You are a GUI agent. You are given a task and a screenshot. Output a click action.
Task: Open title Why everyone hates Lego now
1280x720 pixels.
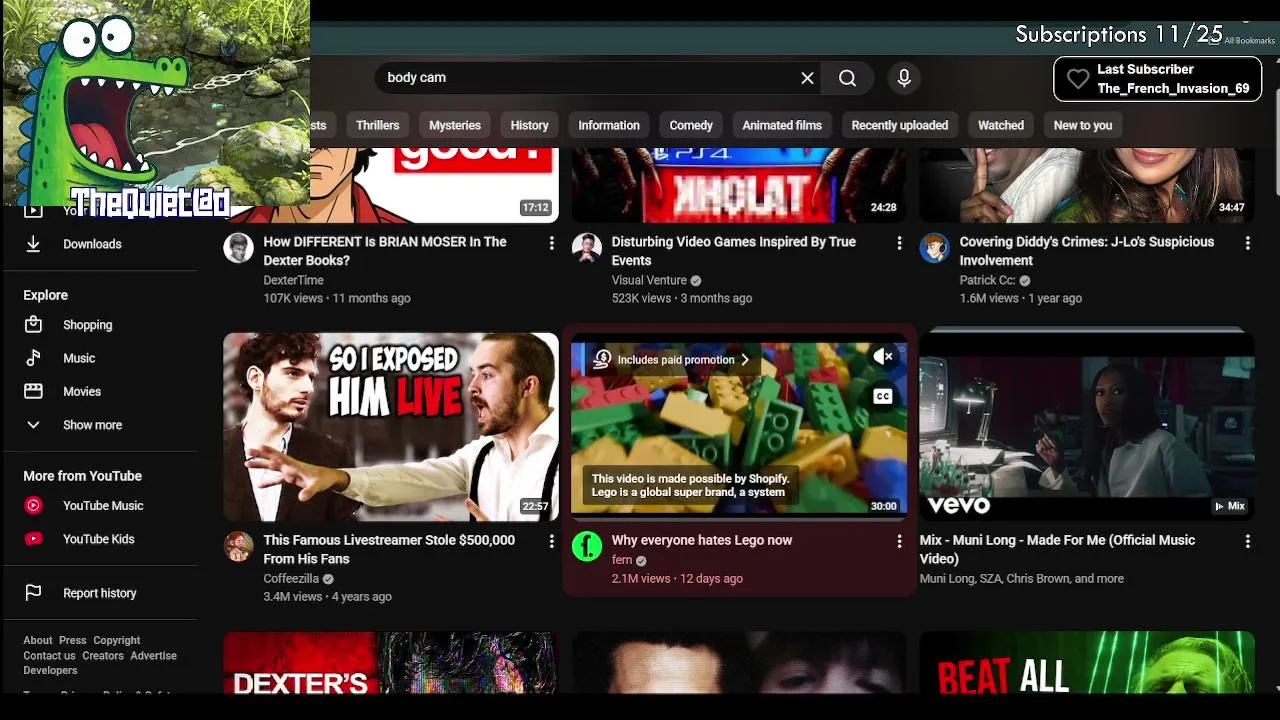tap(702, 540)
